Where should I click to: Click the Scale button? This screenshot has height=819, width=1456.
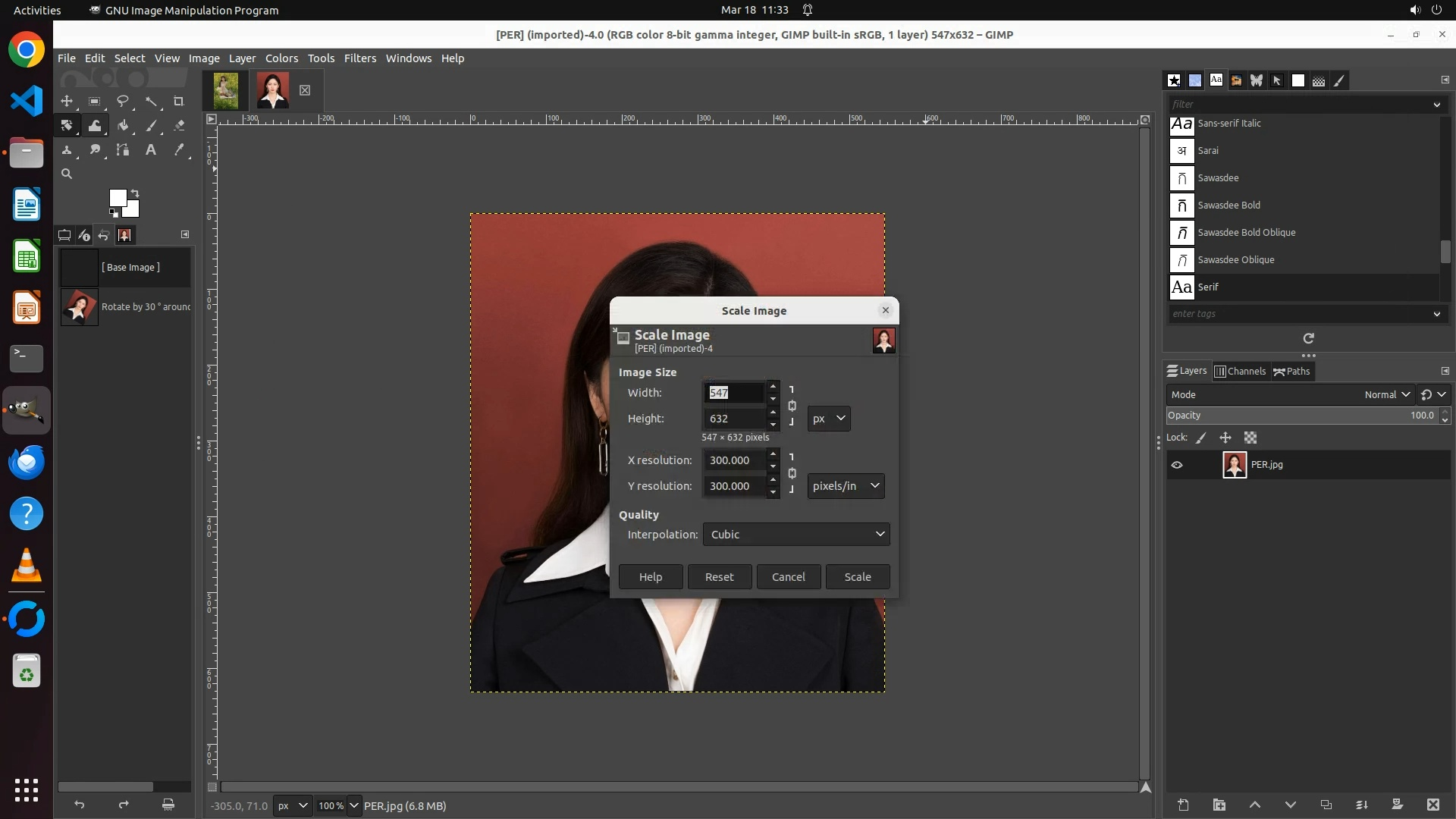point(857,577)
